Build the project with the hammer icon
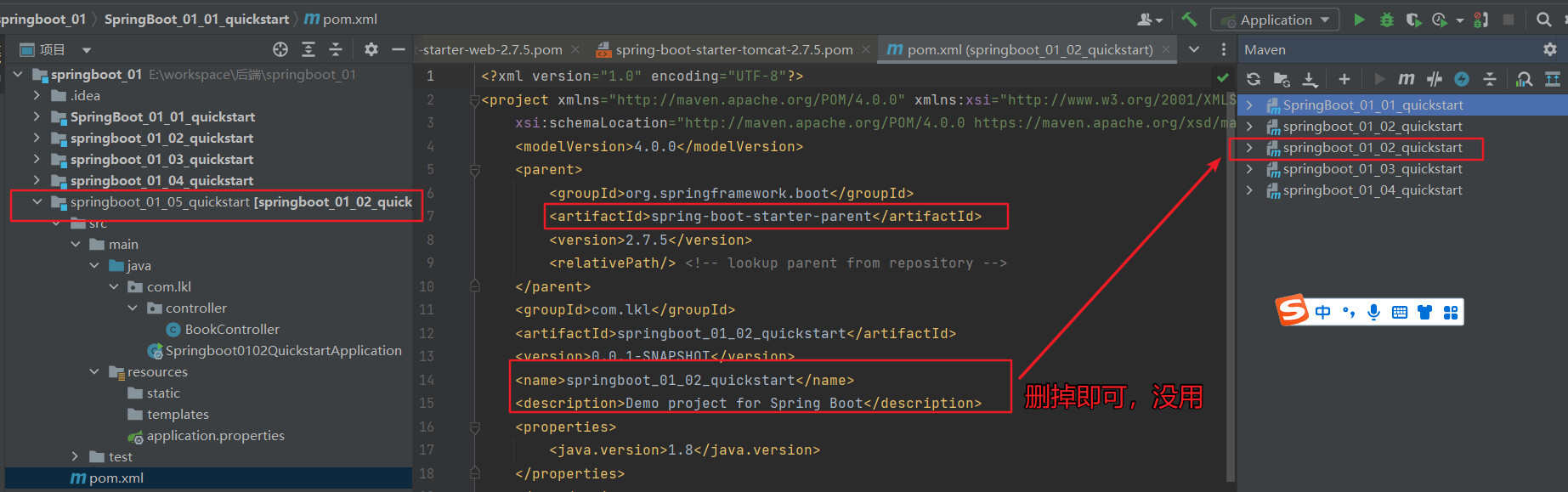The height and width of the screenshot is (492, 1568). 1189,19
